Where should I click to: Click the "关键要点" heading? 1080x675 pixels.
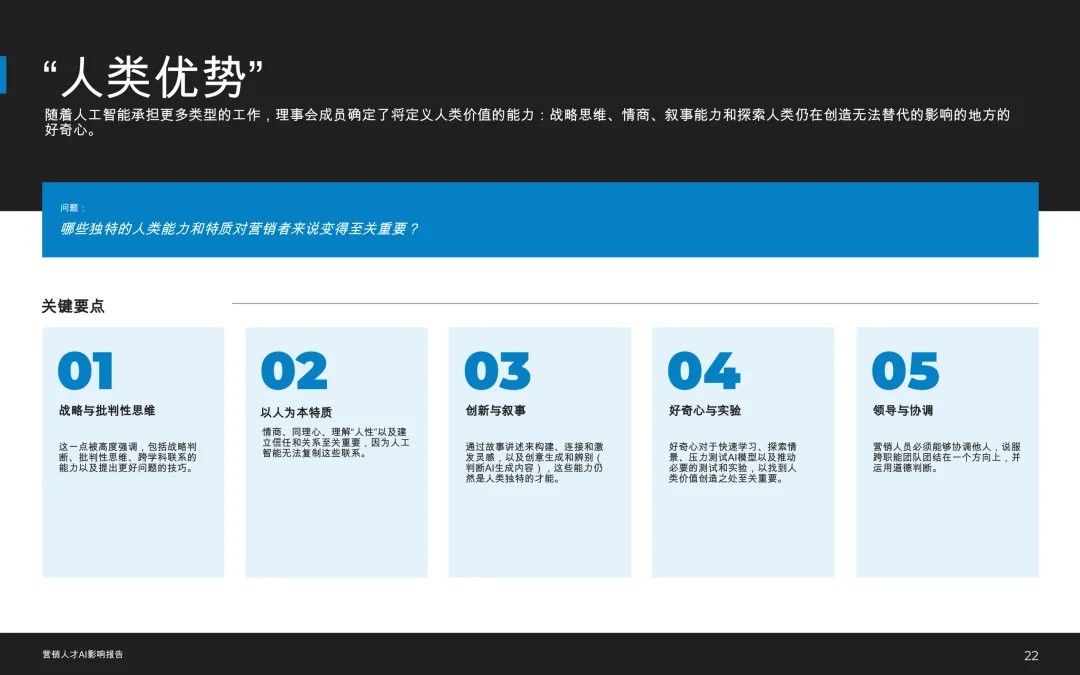point(68,304)
